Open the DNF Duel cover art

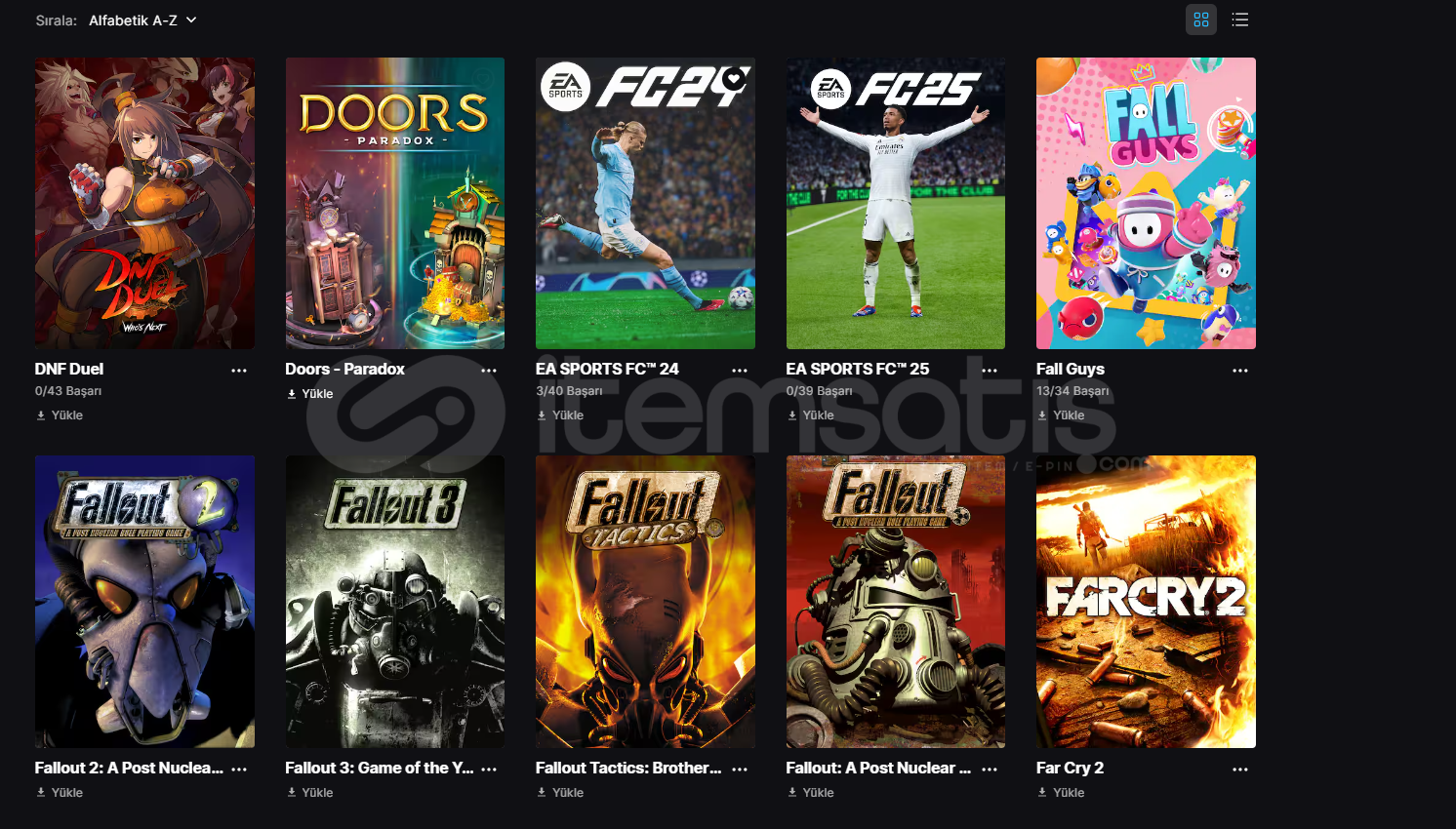[144, 203]
